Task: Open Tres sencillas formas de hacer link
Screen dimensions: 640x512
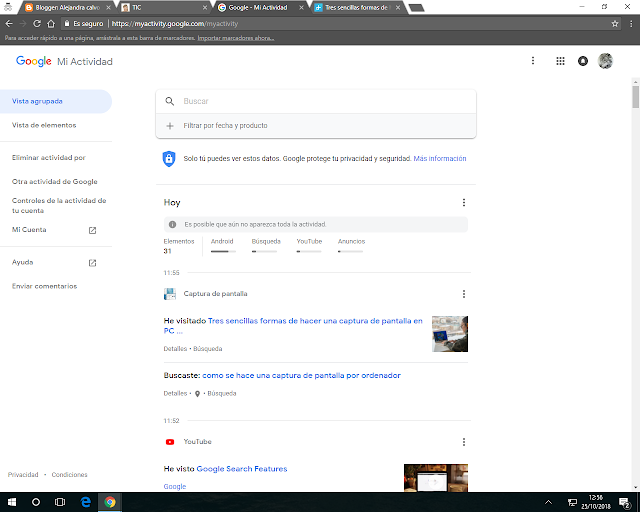Action: click(293, 326)
